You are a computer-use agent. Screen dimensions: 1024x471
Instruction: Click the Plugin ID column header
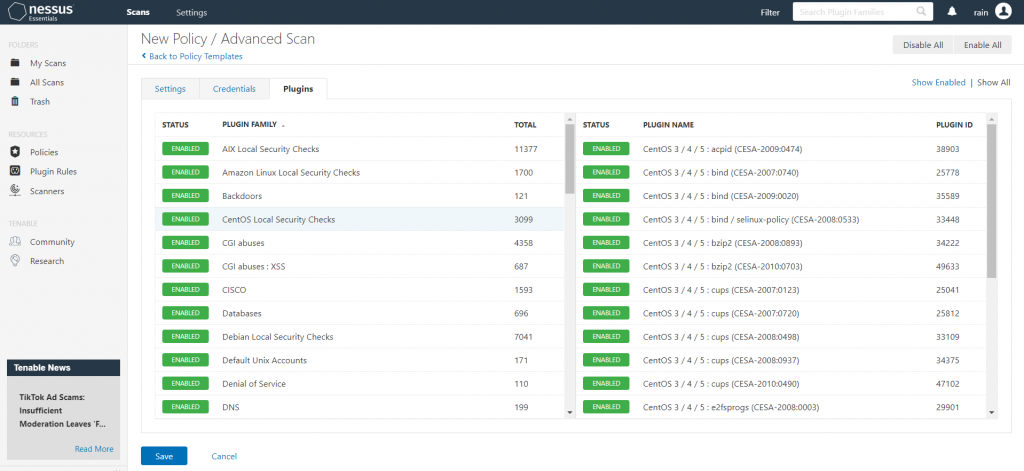(x=954, y=125)
